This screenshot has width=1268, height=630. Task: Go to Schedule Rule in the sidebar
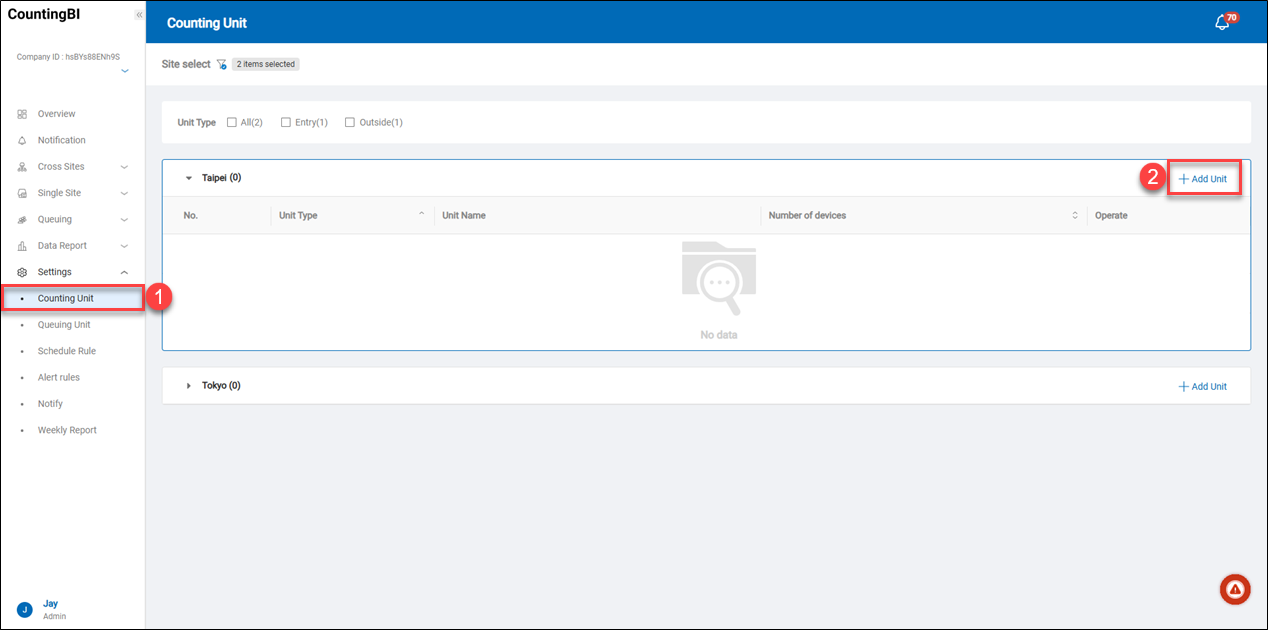pyautogui.click(x=66, y=351)
